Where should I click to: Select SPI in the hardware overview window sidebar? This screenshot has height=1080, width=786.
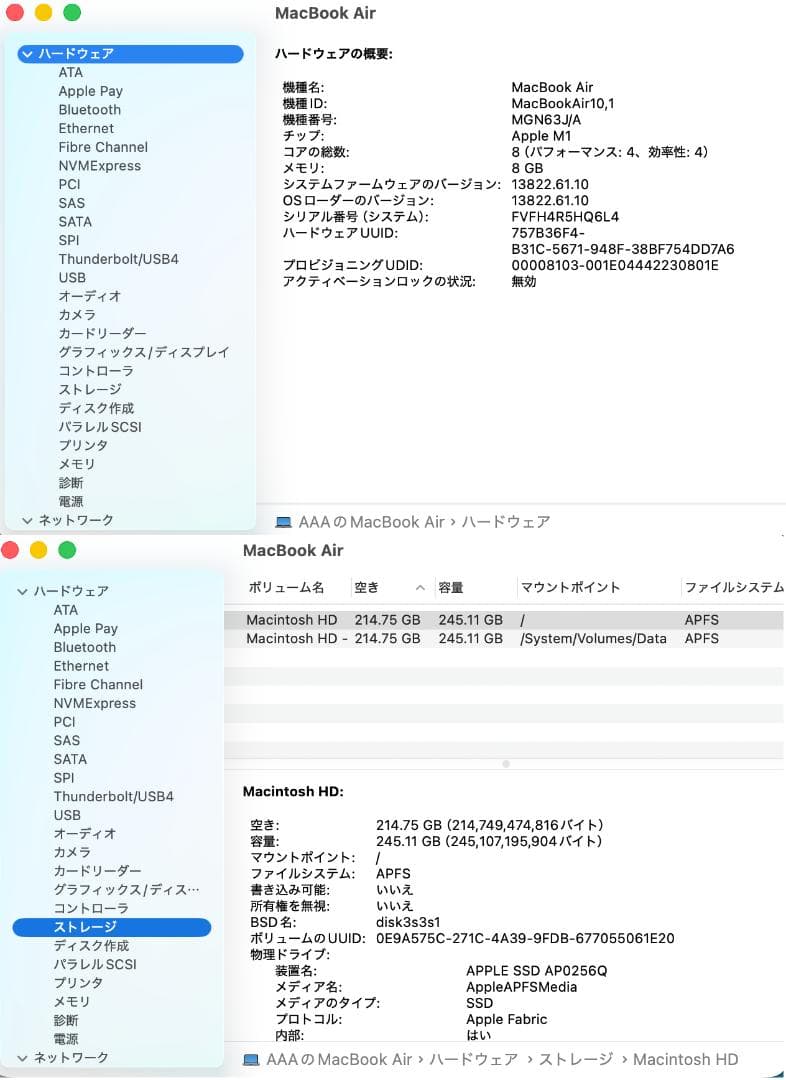68,240
